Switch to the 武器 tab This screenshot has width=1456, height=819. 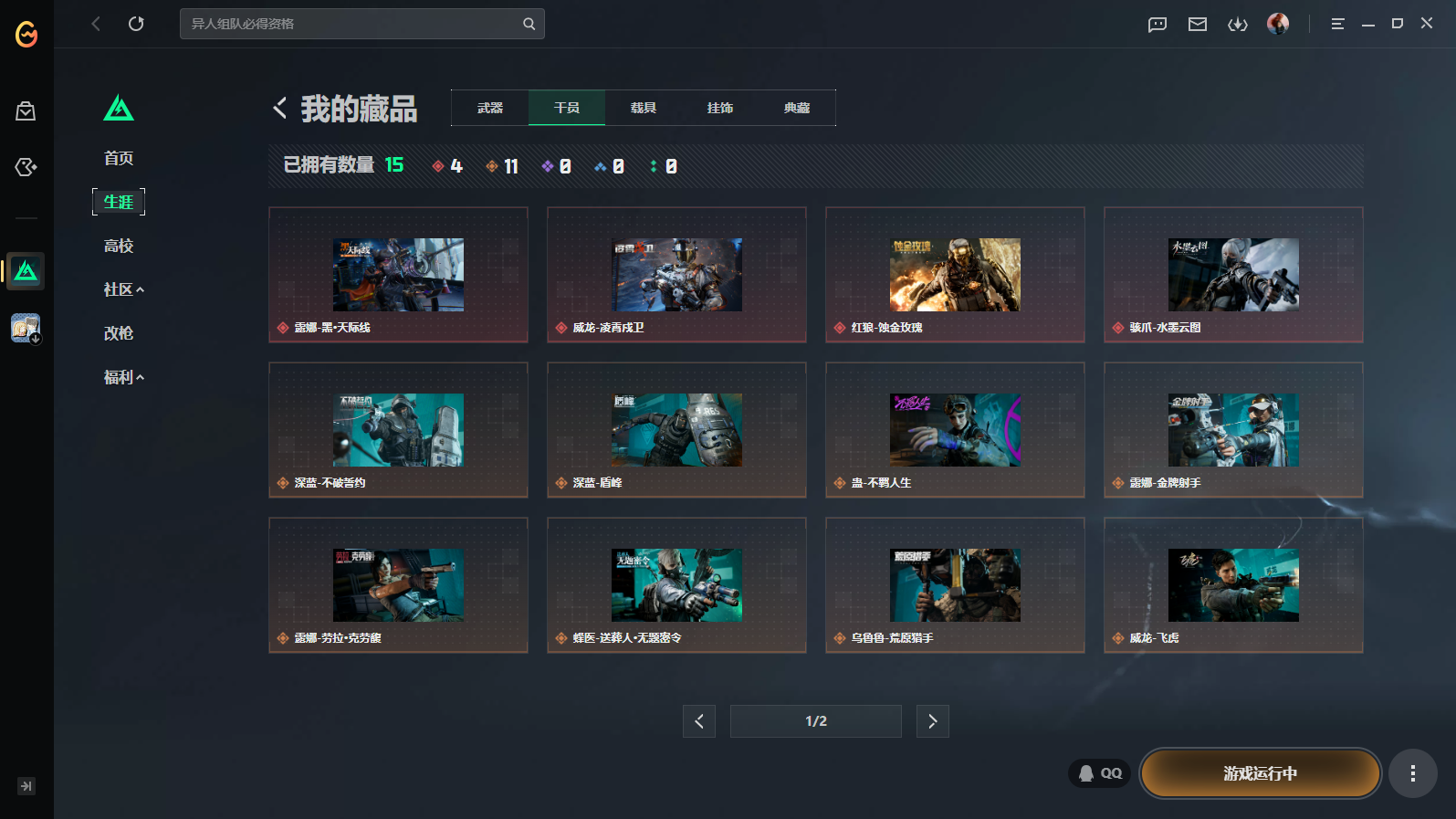(x=490, y=108)
